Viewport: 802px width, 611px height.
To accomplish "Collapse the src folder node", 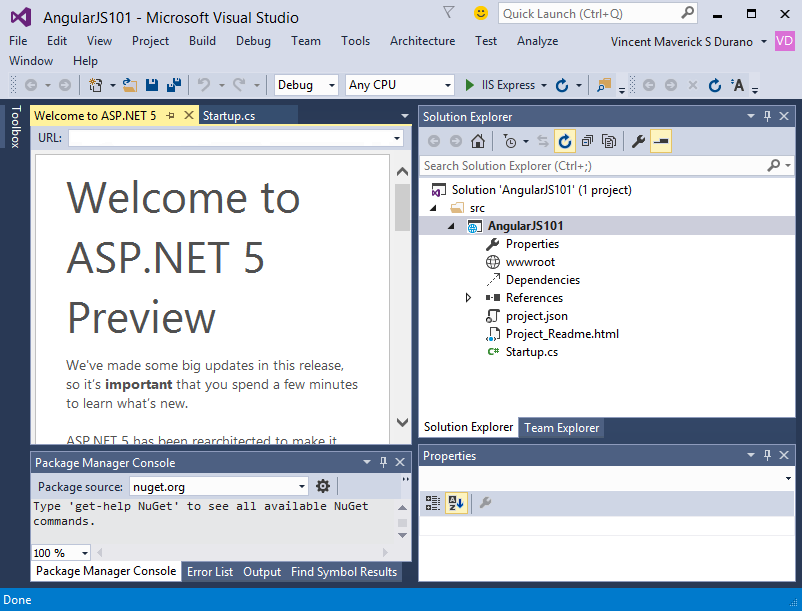I will [433, 208].
